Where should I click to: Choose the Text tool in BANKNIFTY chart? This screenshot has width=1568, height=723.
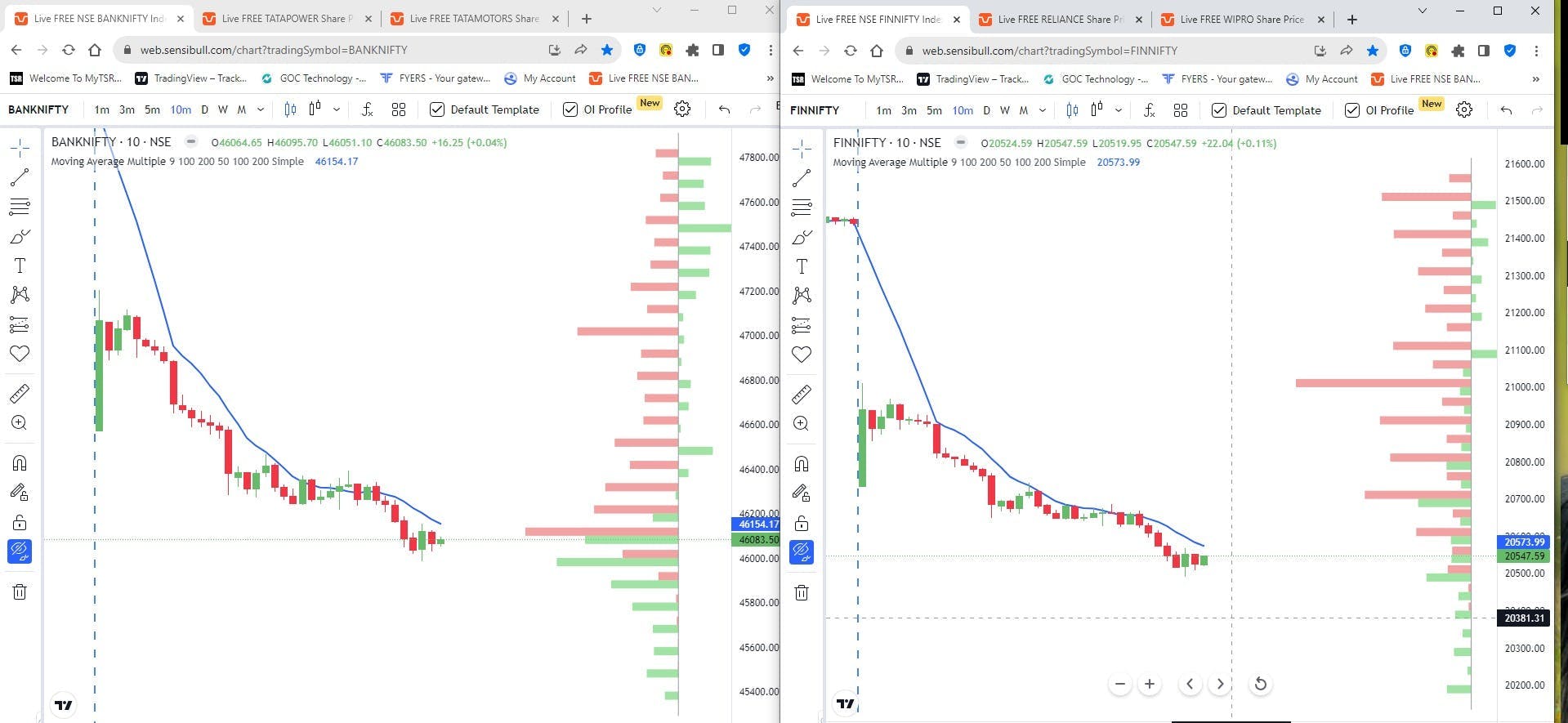pos(20,266)
